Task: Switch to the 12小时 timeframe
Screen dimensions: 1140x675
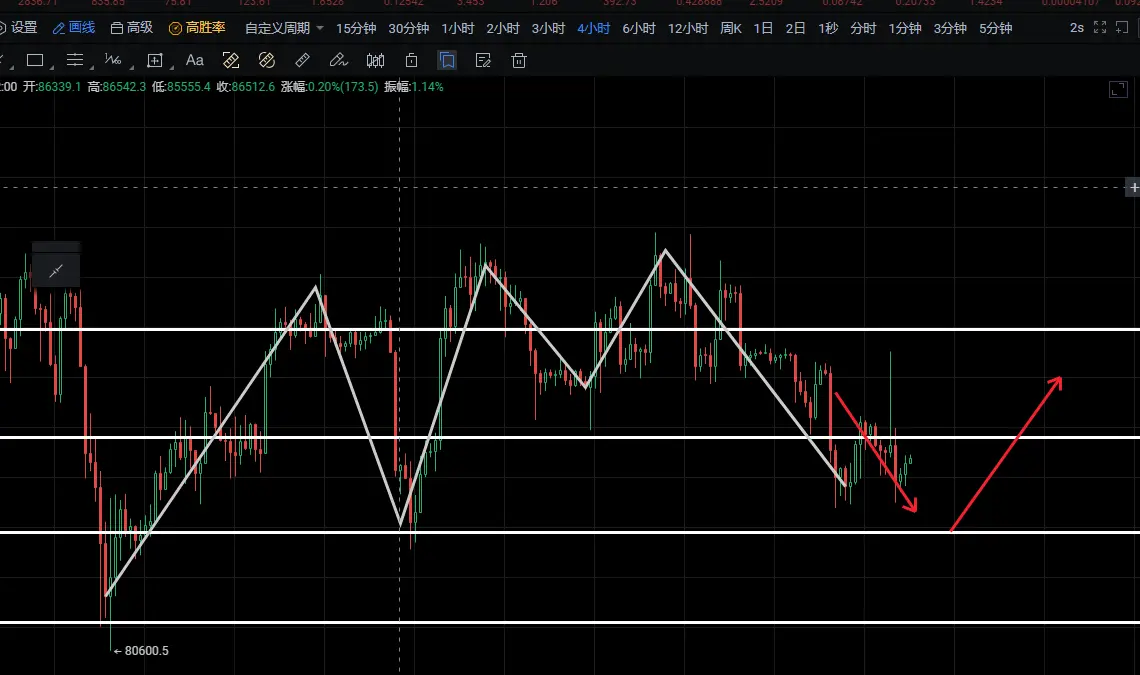Action: pyautogui.click(x=688, y=28)
